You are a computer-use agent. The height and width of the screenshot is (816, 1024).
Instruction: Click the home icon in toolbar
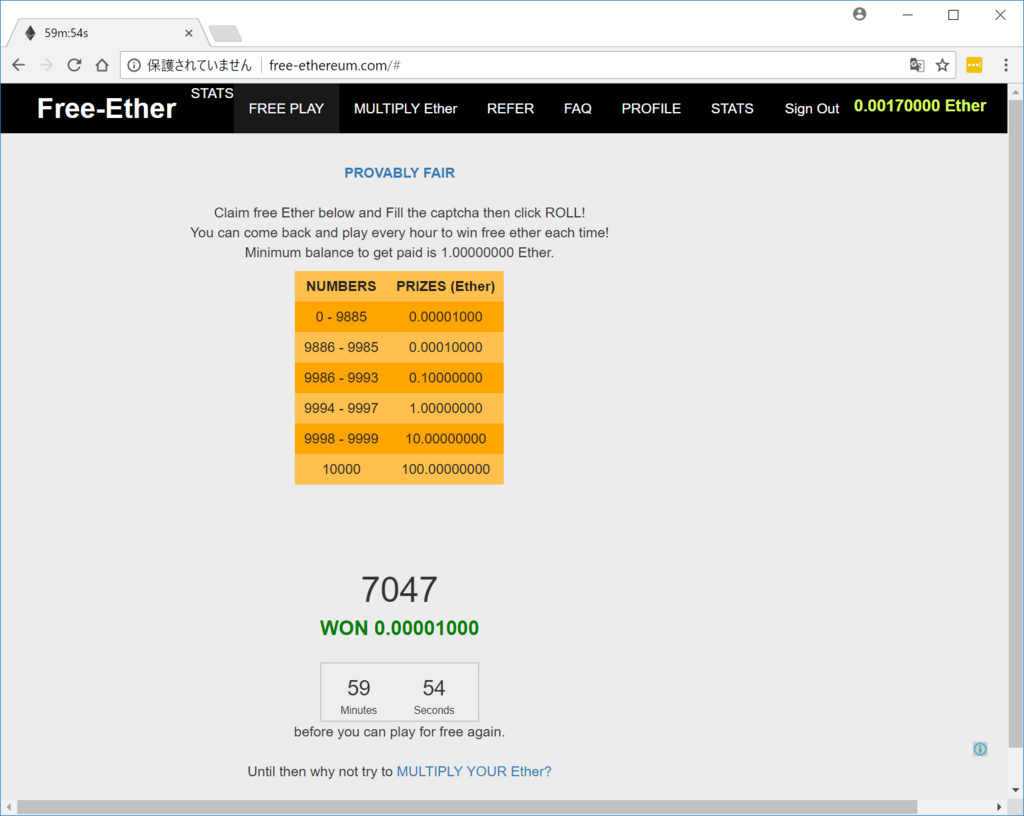pyautogui.click(x=102, y=64)
